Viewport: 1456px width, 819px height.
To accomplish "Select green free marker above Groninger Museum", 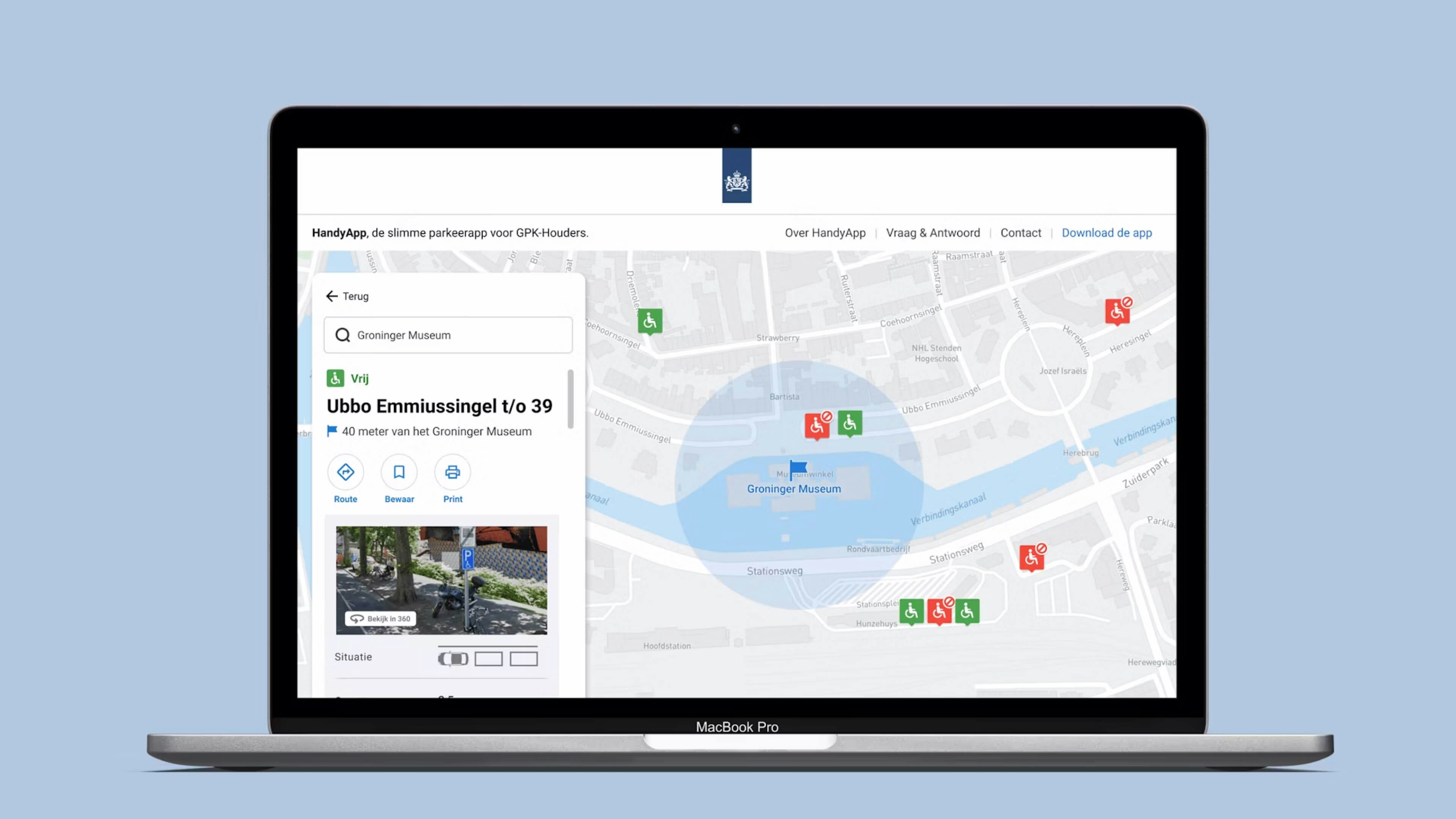I will (849, 424).
